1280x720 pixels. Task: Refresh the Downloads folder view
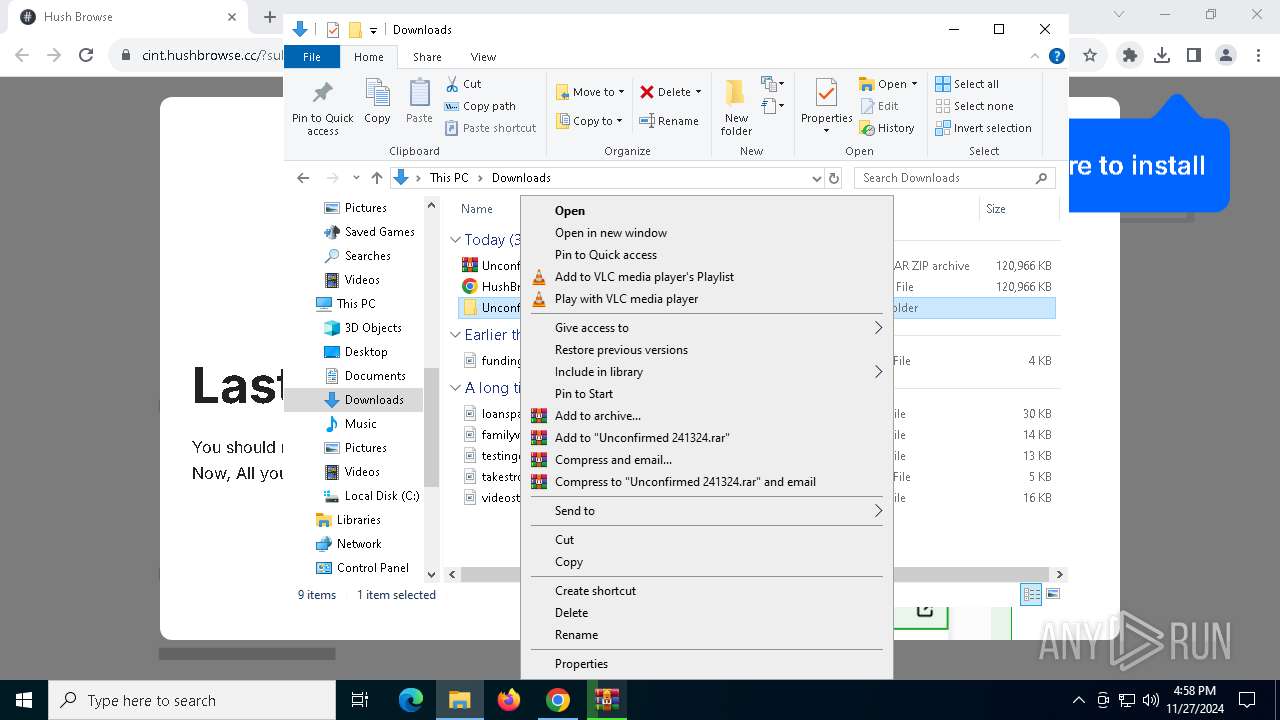coord(834,178)
